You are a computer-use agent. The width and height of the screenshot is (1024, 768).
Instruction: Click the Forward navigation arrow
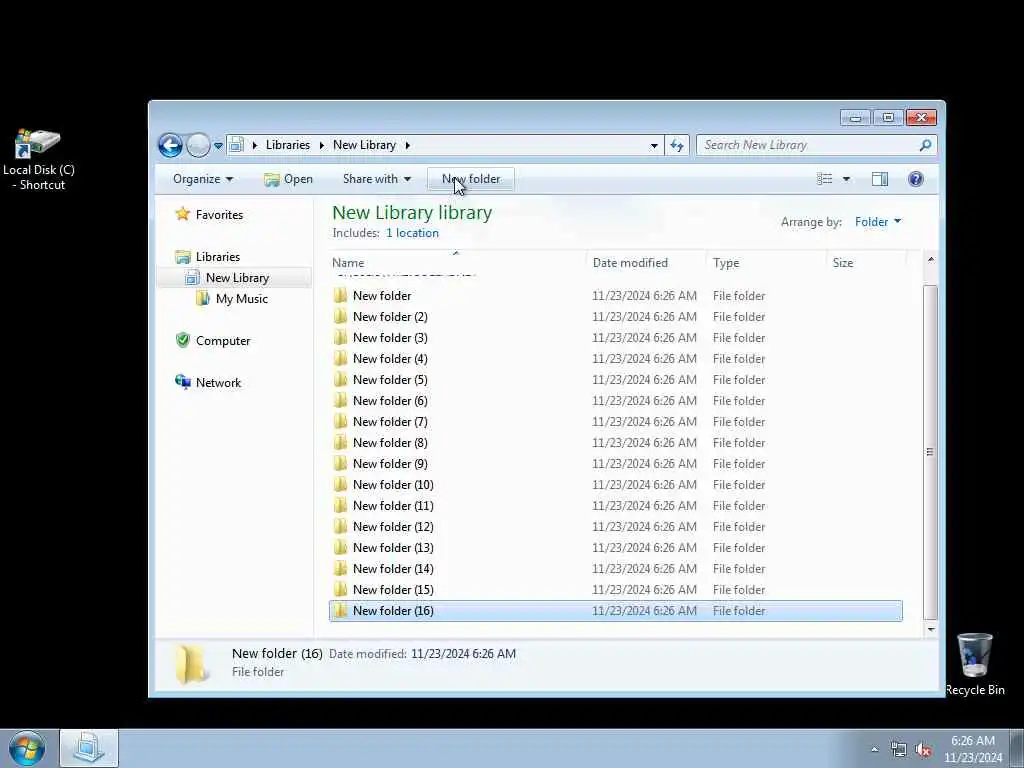tap(197, 145)
